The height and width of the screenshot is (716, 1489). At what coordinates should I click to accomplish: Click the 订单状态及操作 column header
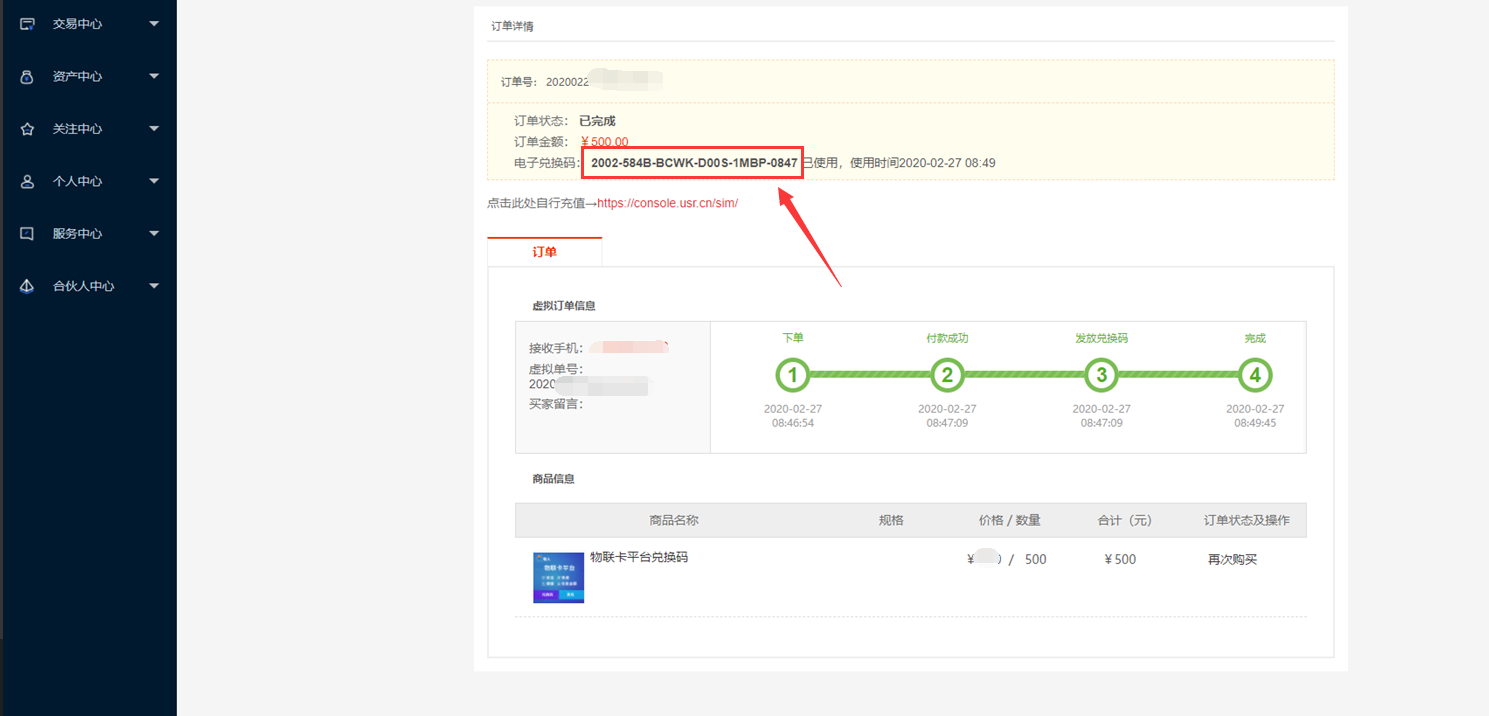(x=1247, y=520)
